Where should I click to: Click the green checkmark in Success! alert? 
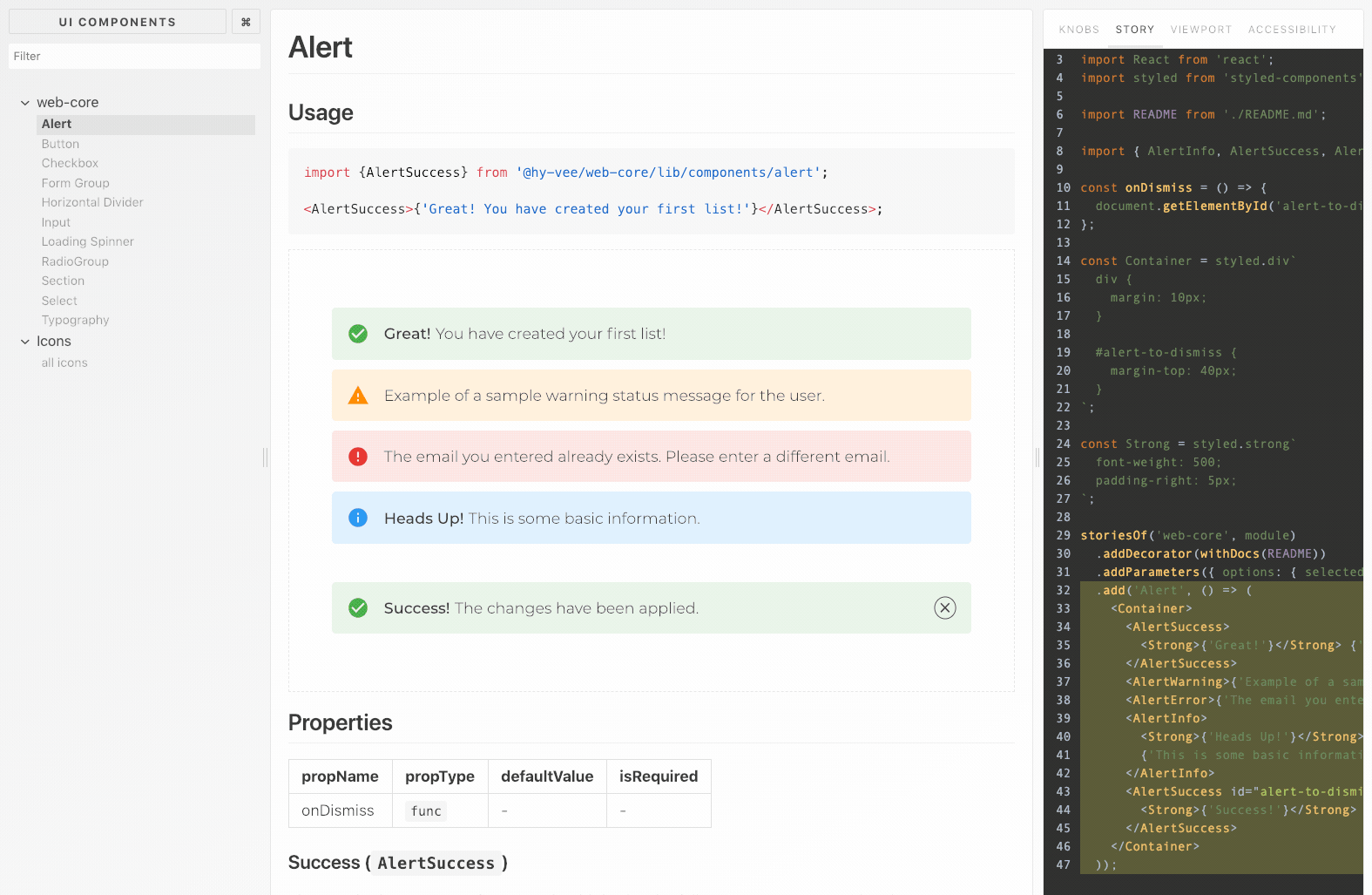click(x=358, y=607)
